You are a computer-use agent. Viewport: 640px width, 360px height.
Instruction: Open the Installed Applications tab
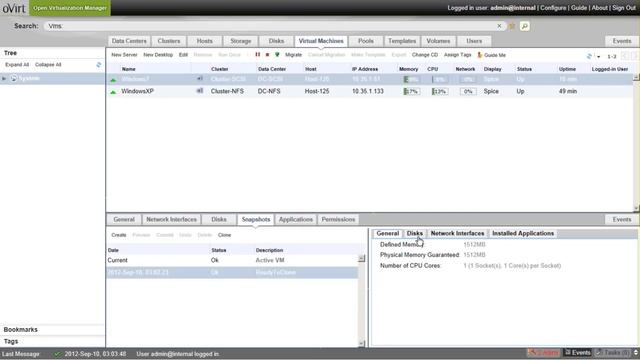pos(523,233)
